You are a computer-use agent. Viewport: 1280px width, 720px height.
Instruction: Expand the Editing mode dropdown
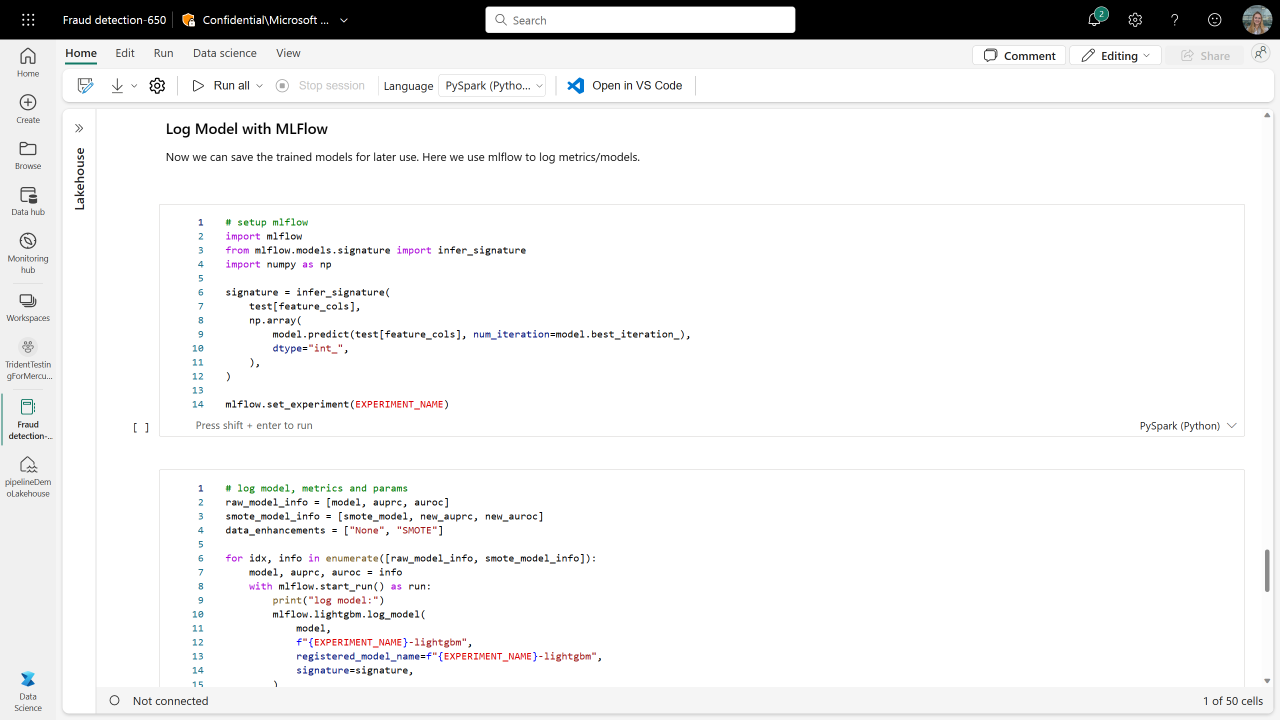pyautogui.click(x=1115, y=56)
